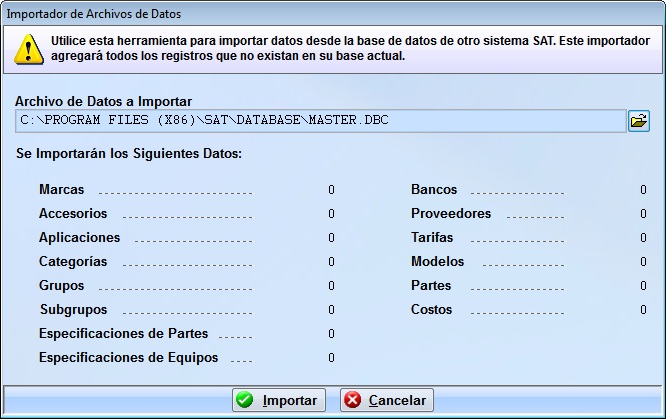Select the Marcas label
The height and width of the screenshot is (419, 666).
(x=61, y=189)
